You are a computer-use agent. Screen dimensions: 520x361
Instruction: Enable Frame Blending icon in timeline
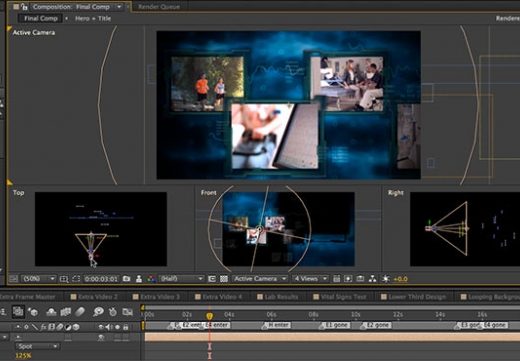[66, 312]
